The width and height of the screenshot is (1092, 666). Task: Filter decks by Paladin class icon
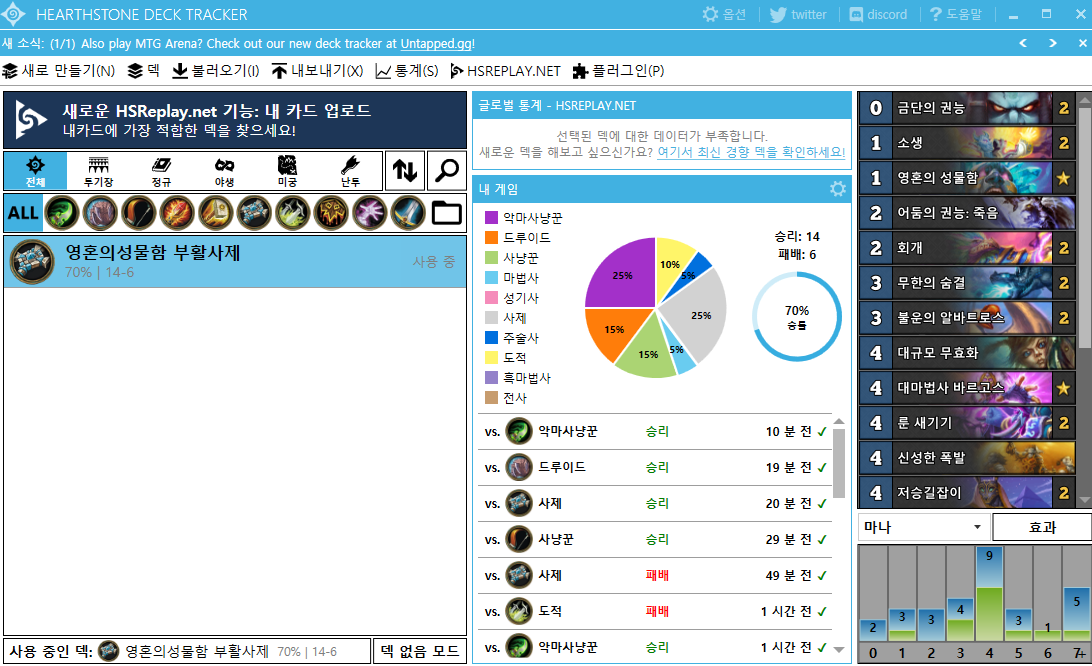(x=216, y=212)
